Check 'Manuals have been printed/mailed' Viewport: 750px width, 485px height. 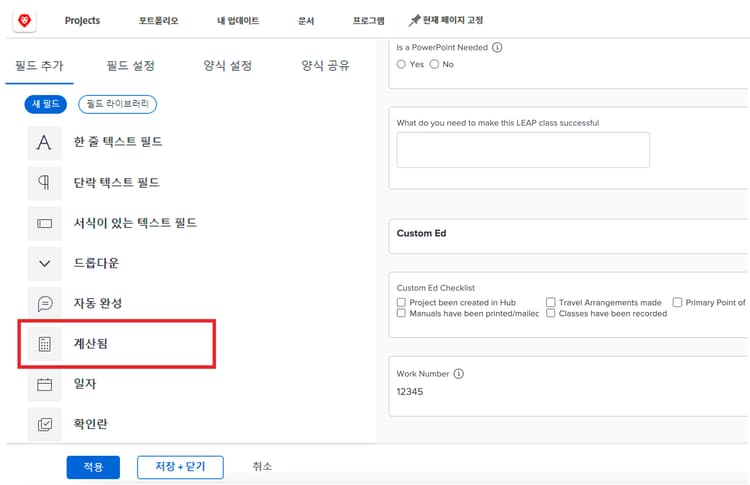pyautogui.click(x=401, y=313)
